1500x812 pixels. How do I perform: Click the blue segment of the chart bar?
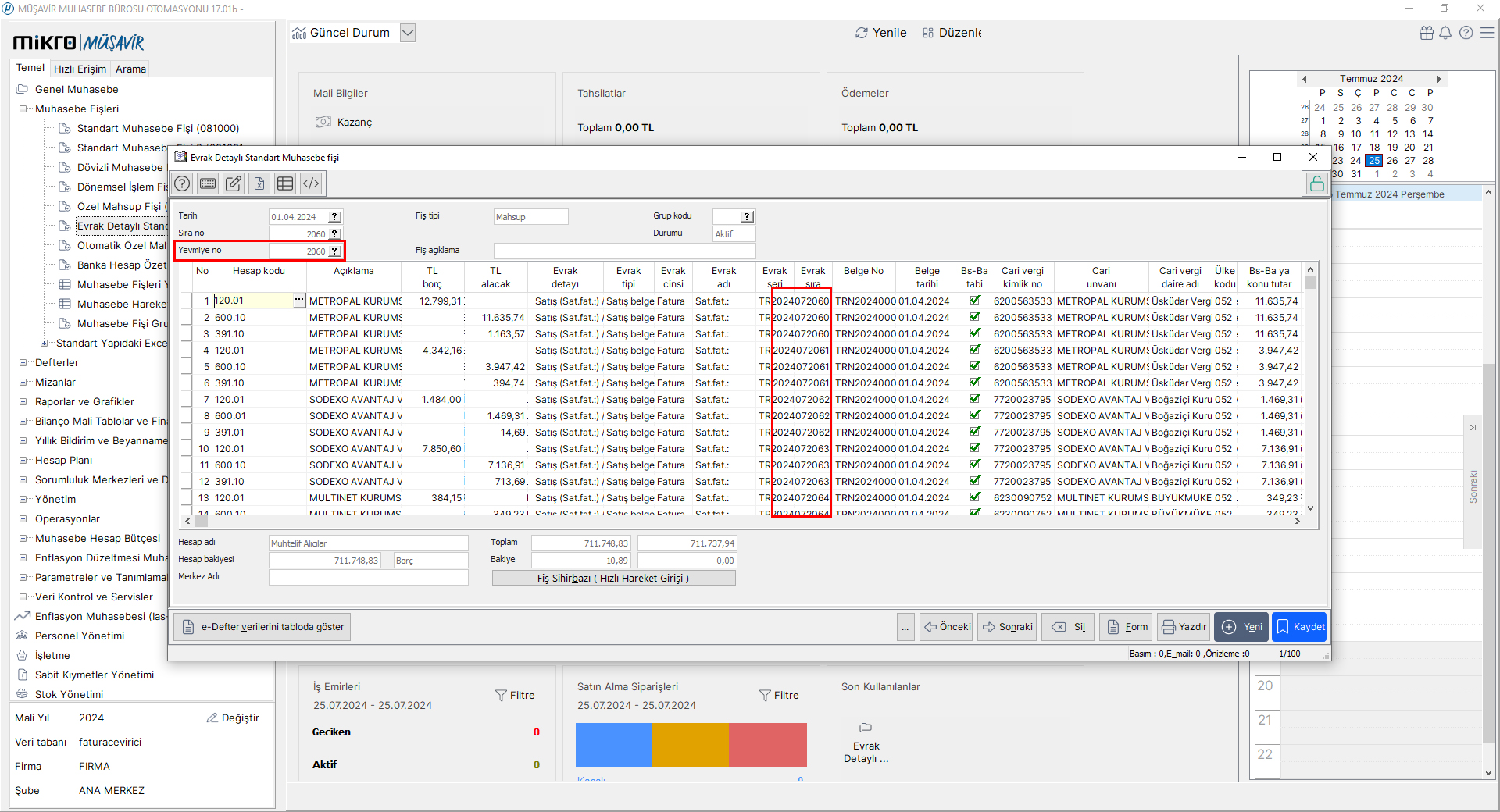[613, 744]
